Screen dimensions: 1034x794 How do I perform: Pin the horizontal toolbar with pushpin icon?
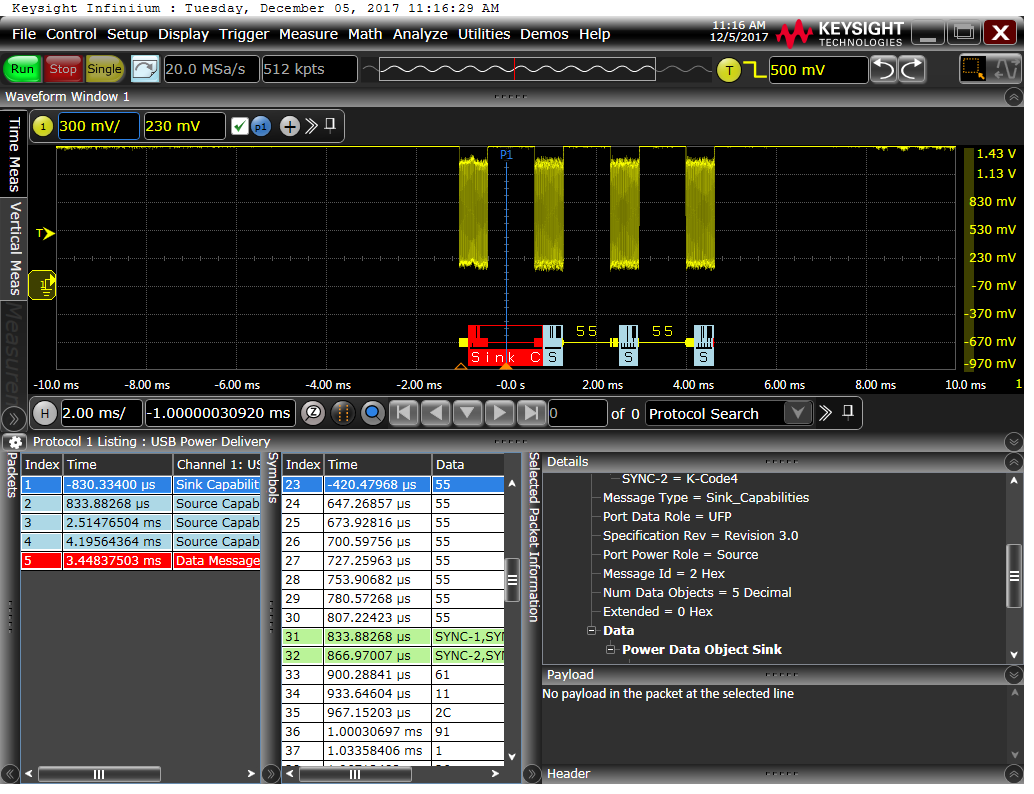pyautogui.click(x=848, y=413)
